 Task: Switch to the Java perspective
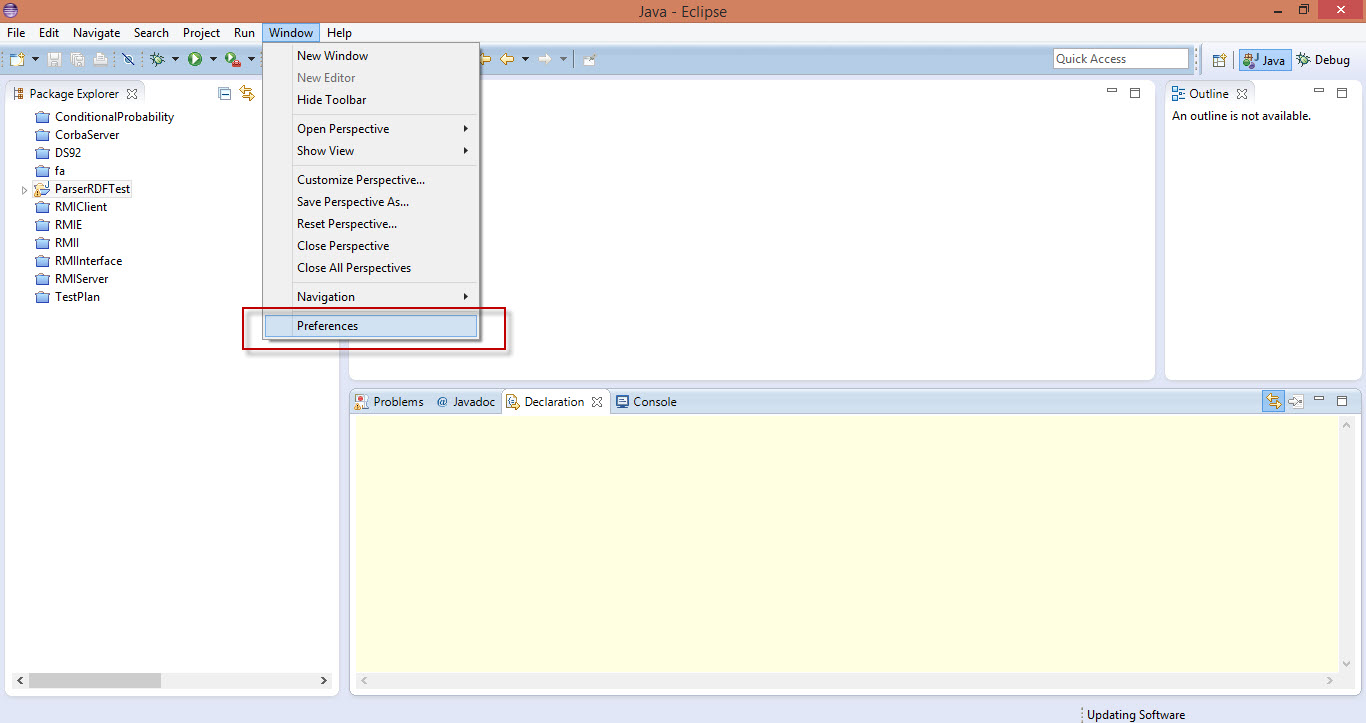click(x=1264, y=60)
